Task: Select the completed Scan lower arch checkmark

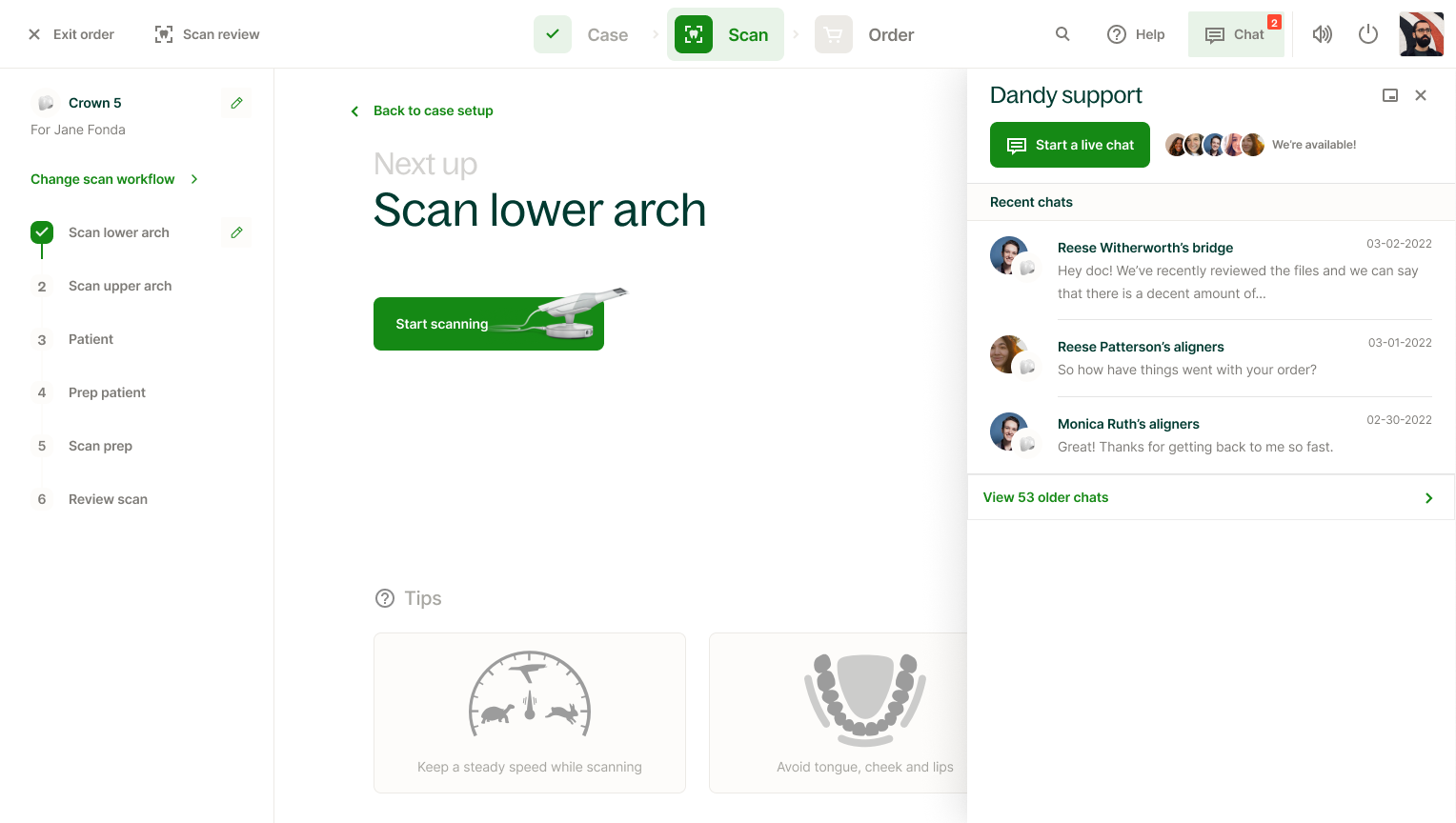Action: point(42,231)
